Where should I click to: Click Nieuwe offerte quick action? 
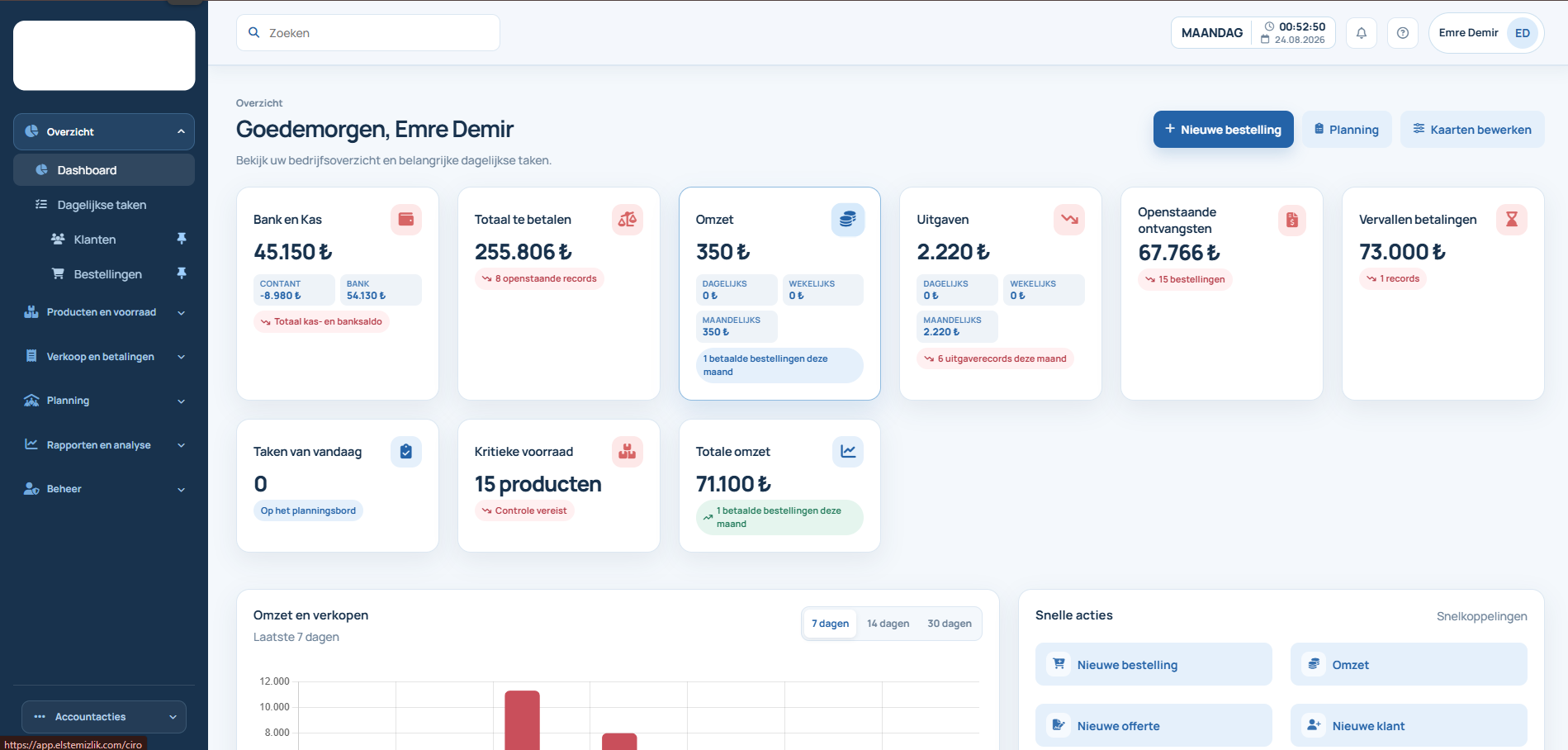click(x=1153, y=725)
